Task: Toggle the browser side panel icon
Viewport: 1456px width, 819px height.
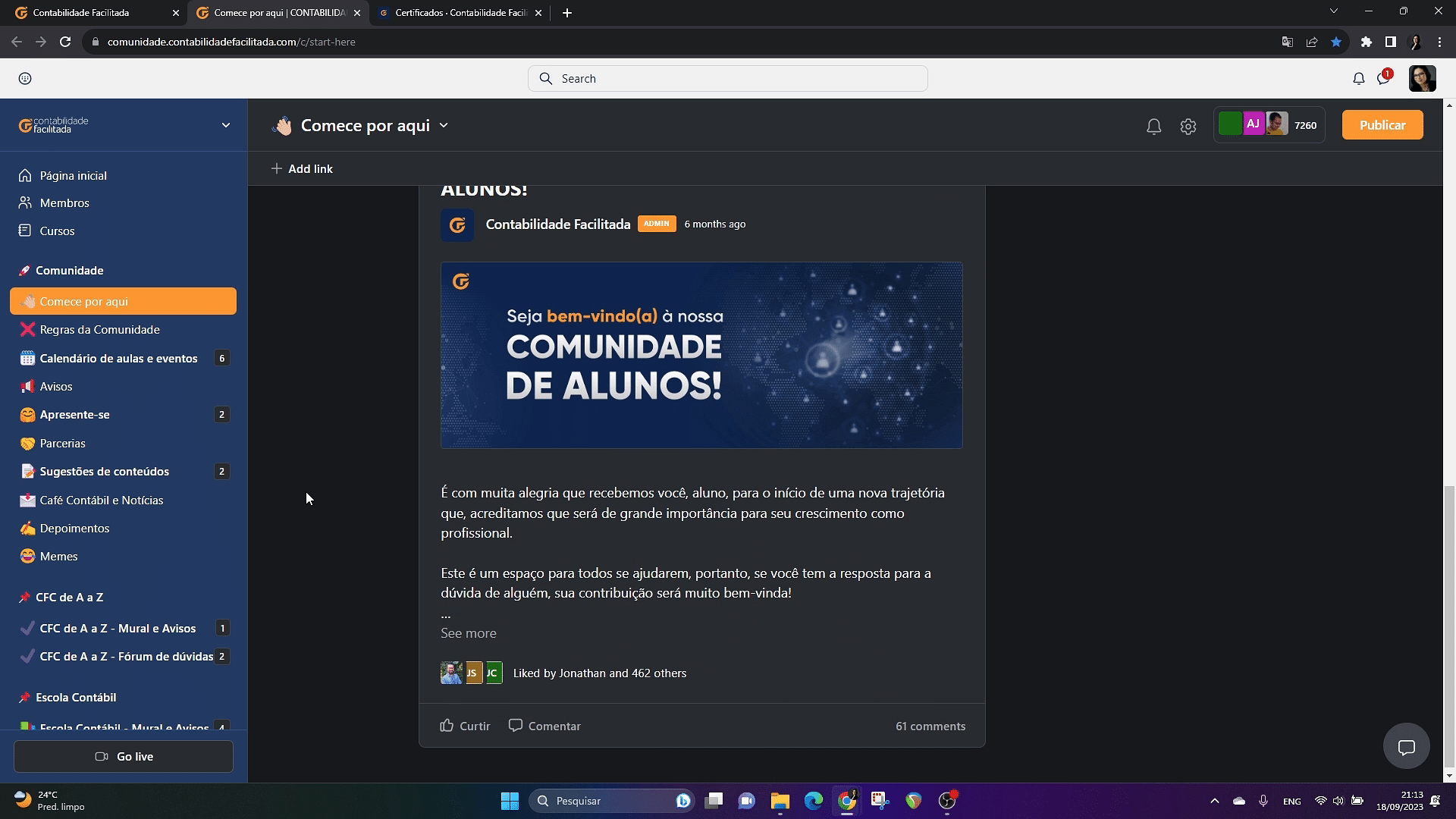Action: point(1390,42)
